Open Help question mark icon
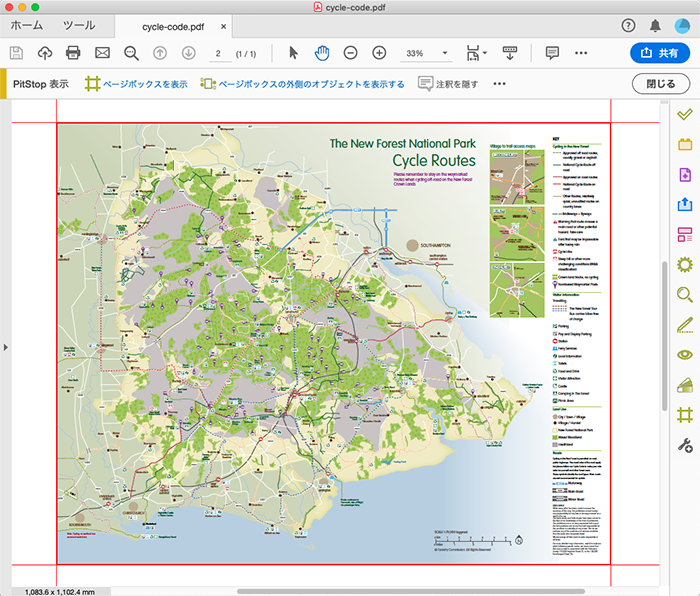 tap(628, 26)
